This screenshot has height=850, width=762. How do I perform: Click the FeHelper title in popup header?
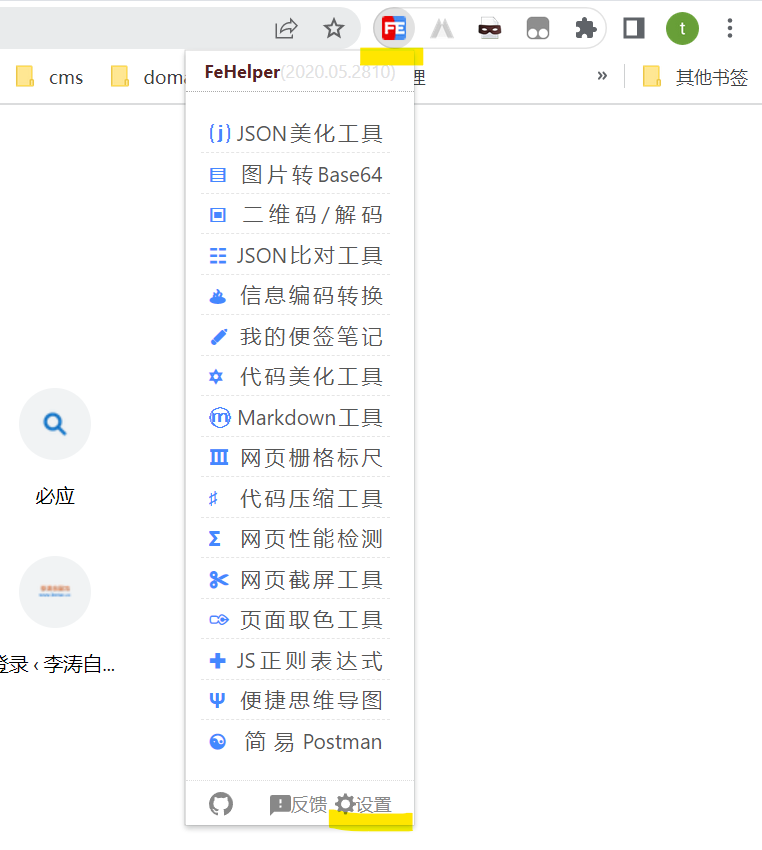click(x=242, y=72)
